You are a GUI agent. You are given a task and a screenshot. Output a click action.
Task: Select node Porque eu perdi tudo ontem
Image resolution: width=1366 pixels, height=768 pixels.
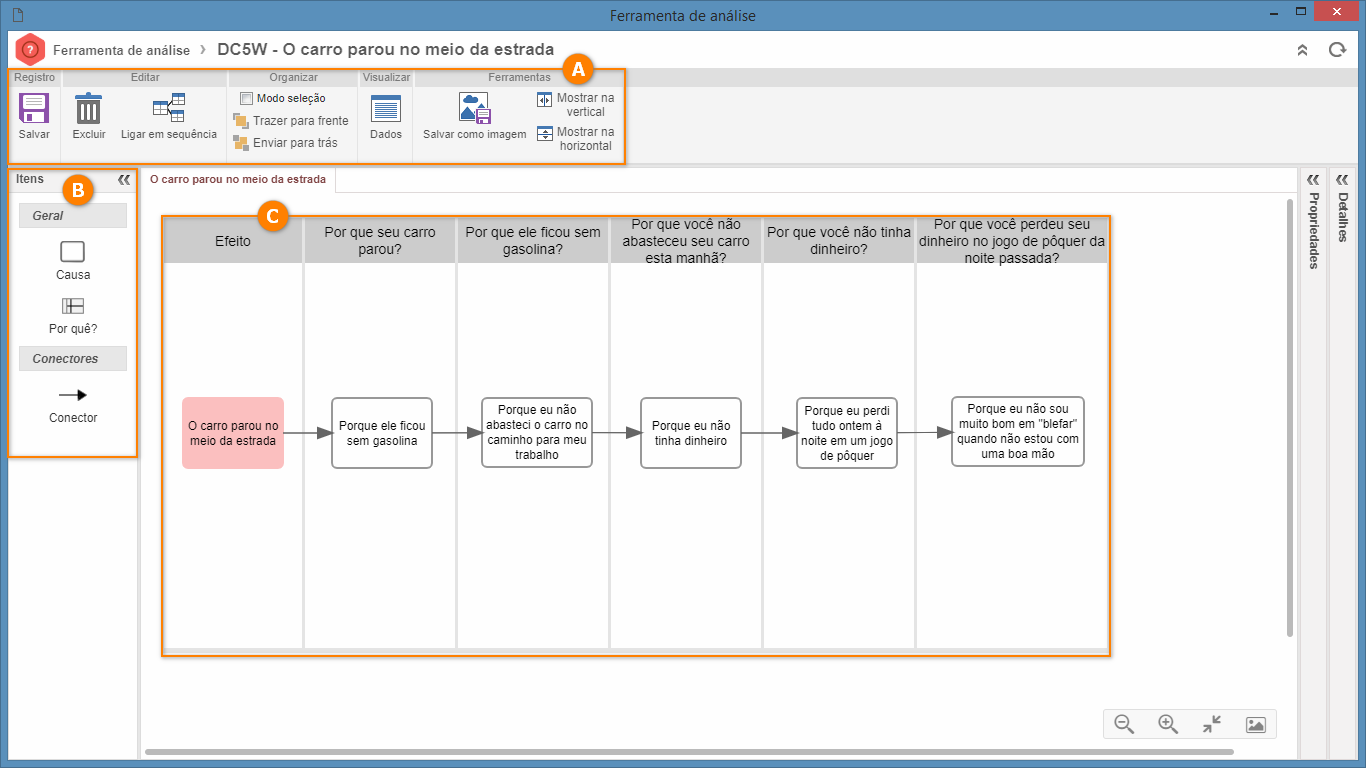coord(847,433)
